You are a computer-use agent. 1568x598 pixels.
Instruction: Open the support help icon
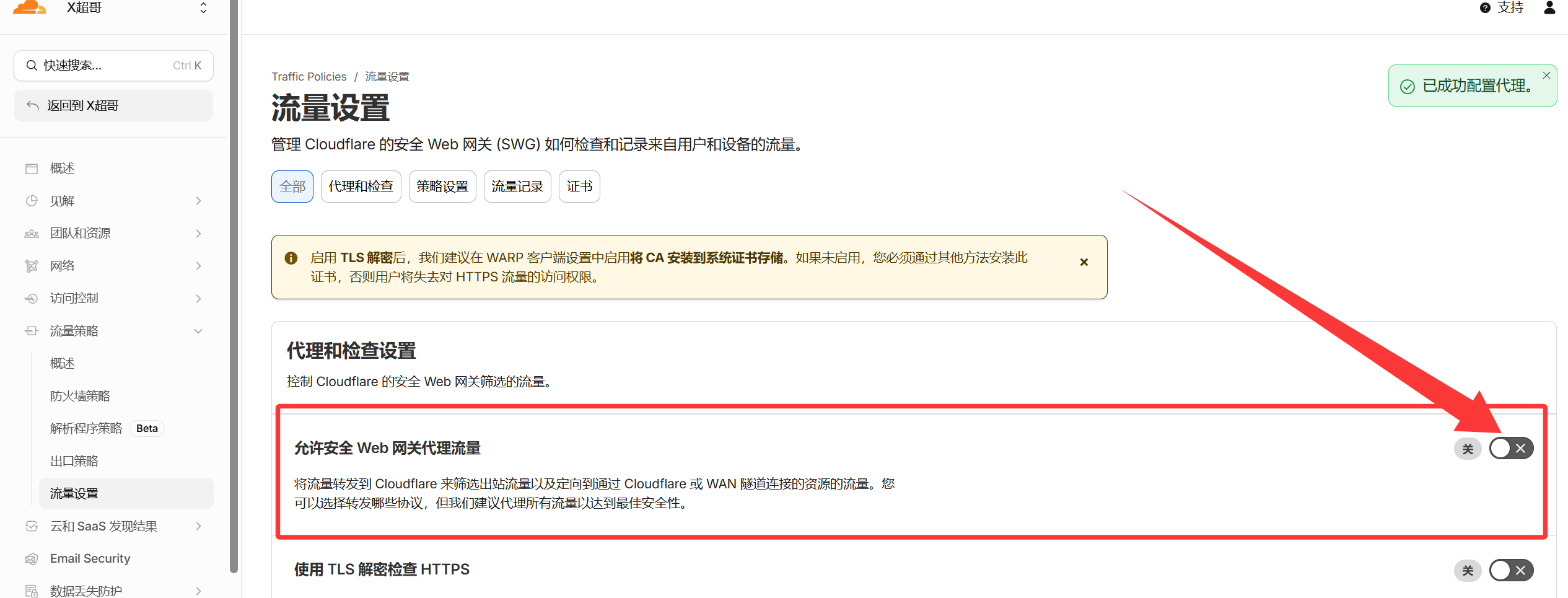pyautogui.click(x=1485, y=8)
